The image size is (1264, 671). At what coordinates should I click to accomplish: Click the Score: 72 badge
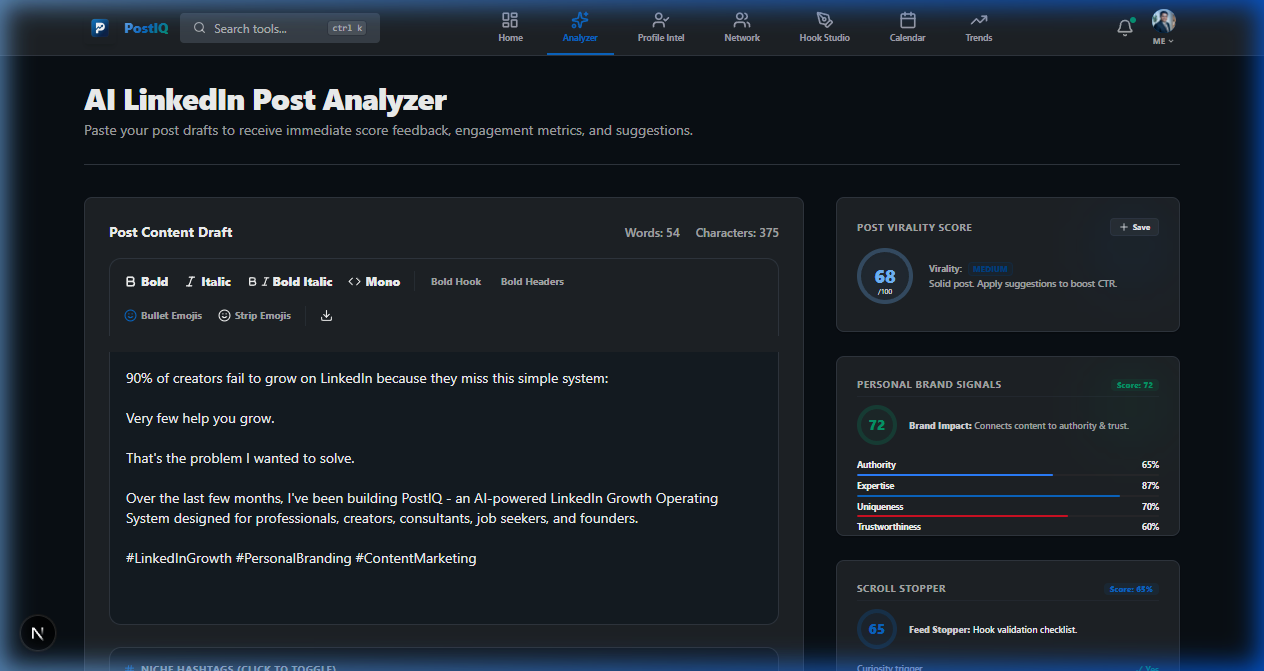(1134, 385)
